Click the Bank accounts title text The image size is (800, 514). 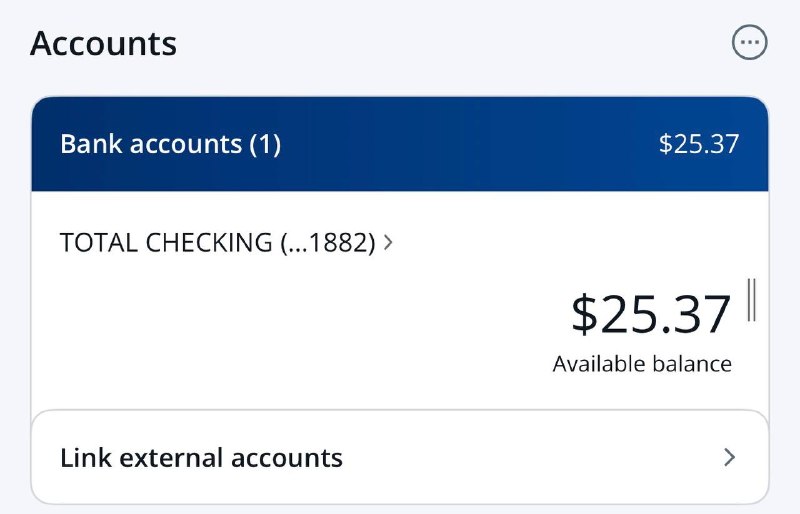pos(151,144)
